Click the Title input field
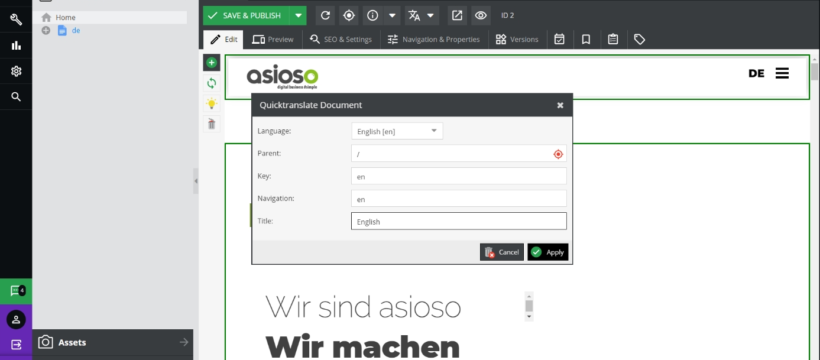Image resolution: width=820 pixels, height=360 pixels. pos(459,221)
